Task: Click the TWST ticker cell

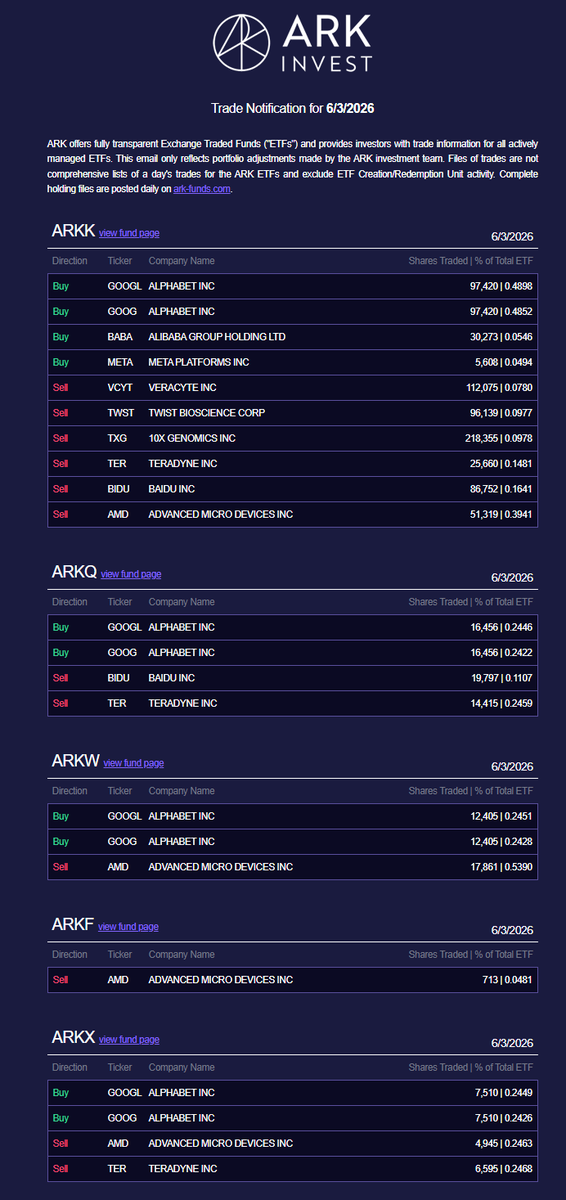Action: pyautogui.click(x=121, y=412)
